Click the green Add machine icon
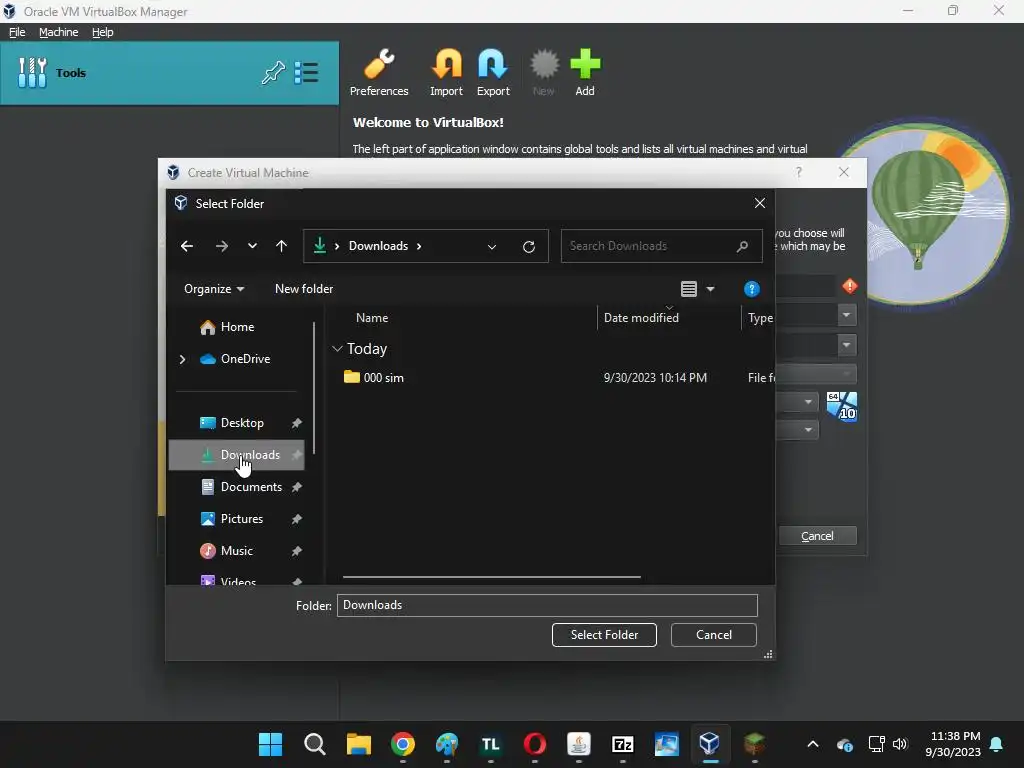 [x=584, y=72]
